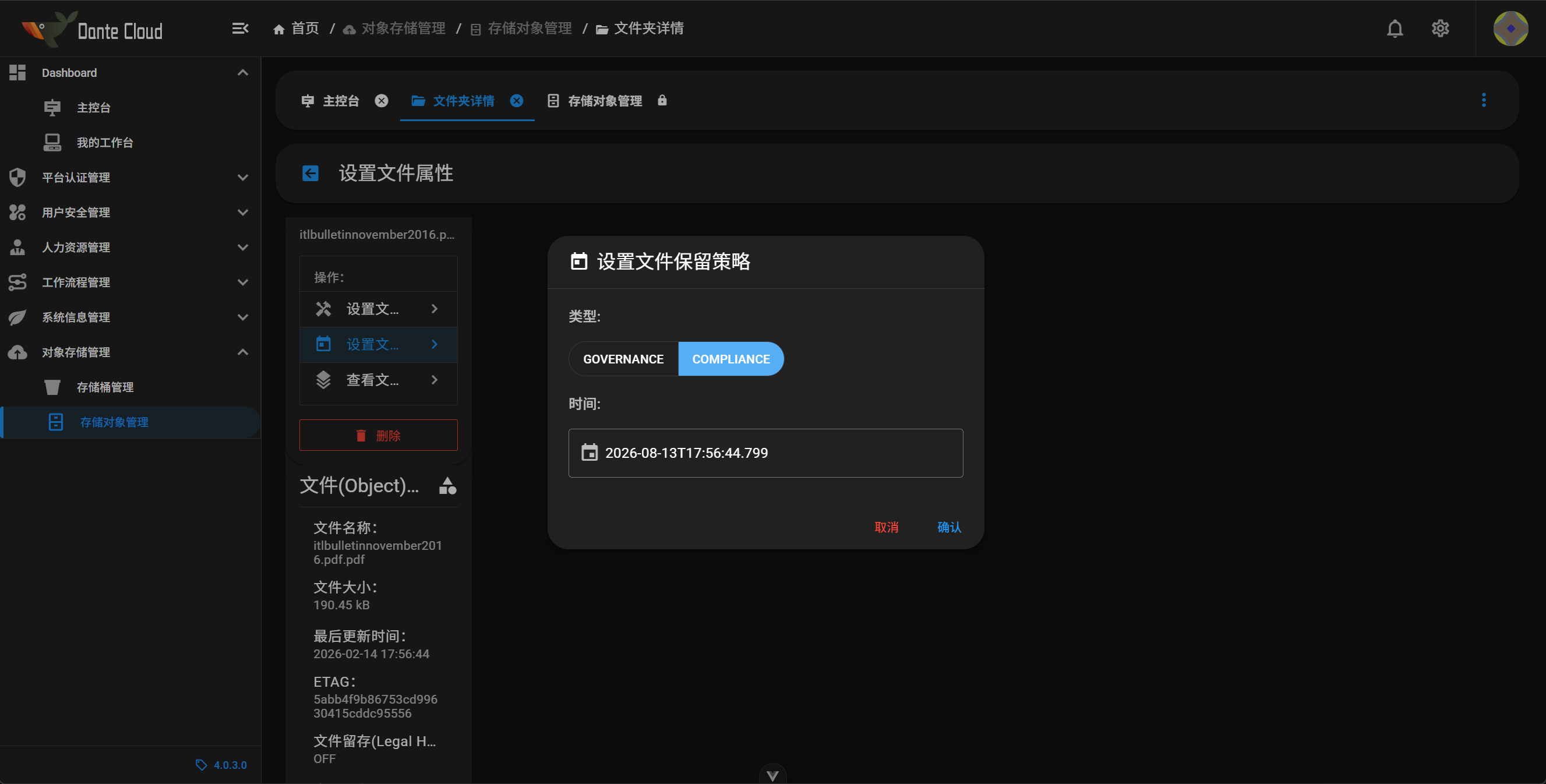This screenshot has height=784, width=1546.
Task: Confirm retention policy with 确认 button
Action: (x=948, y=527)
